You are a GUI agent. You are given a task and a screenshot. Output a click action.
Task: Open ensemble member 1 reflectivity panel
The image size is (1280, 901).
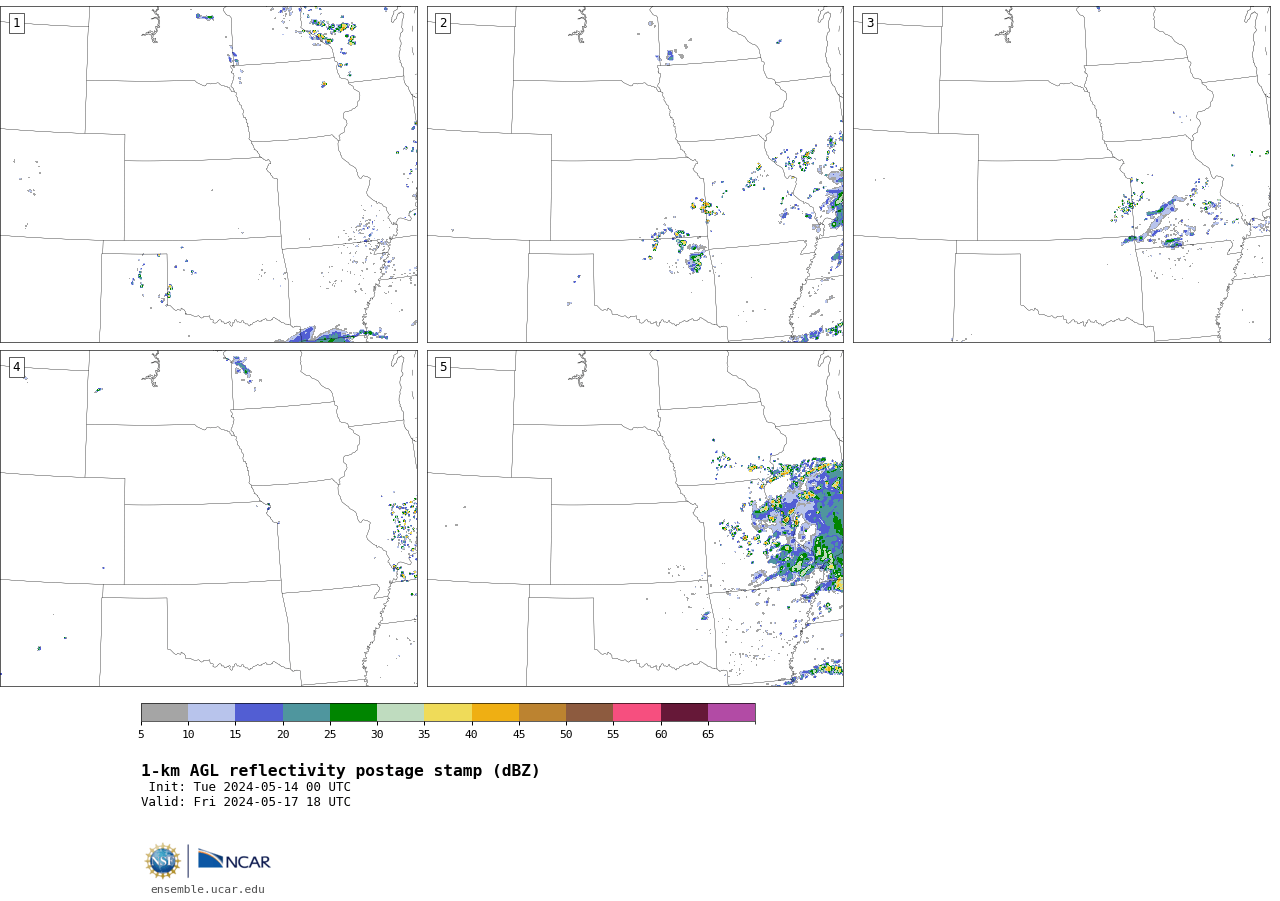209,174
